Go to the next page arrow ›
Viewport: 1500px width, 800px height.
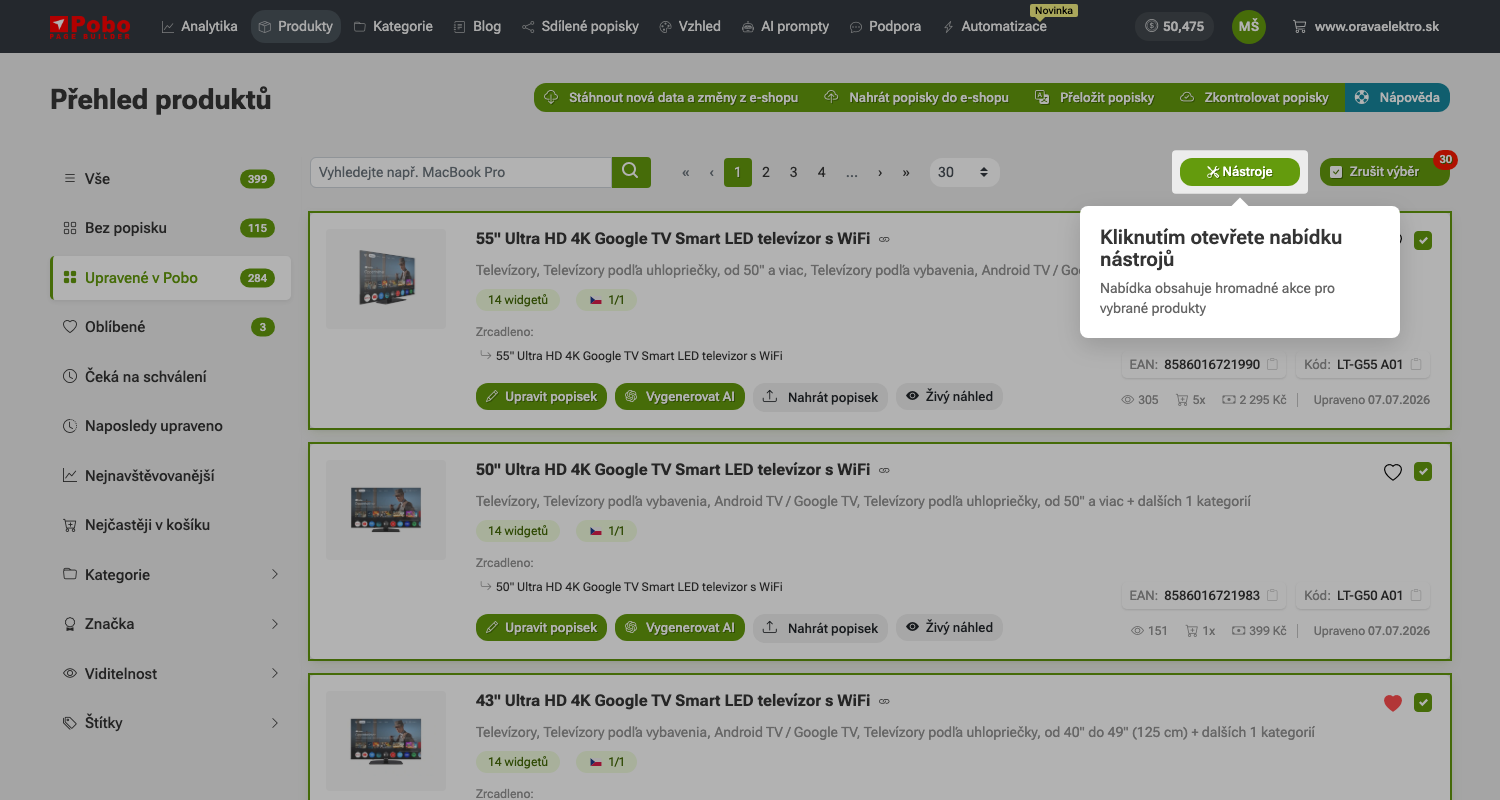[x=880, y=172]
